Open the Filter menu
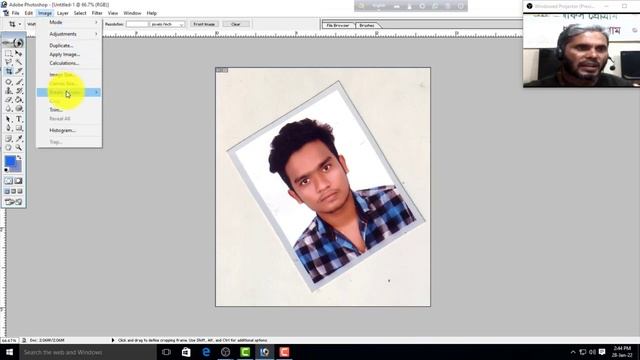Viewport: 640px width, 360px height. (x=97, y=13)
